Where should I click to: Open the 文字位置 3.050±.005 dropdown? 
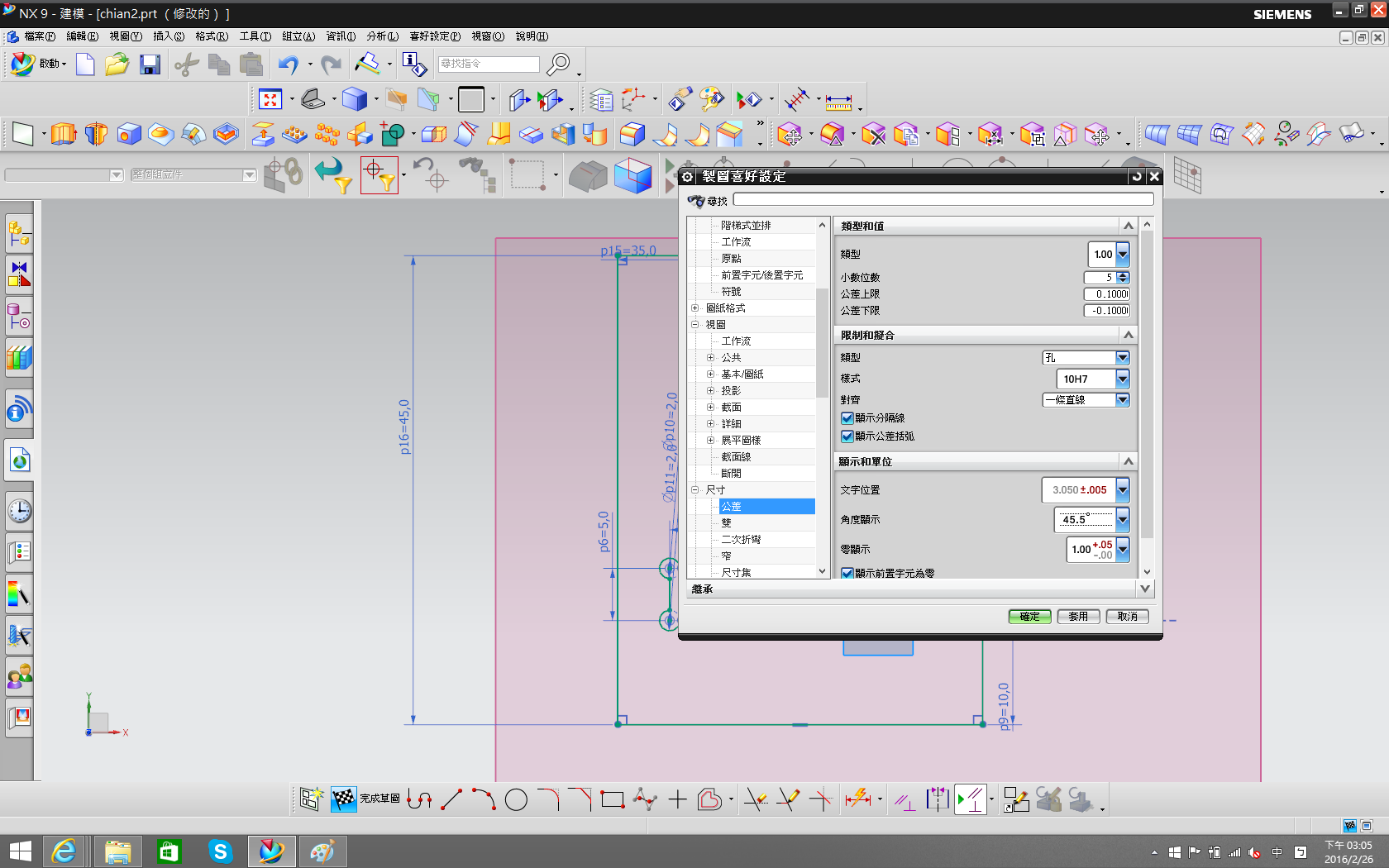click(1123, 490)
